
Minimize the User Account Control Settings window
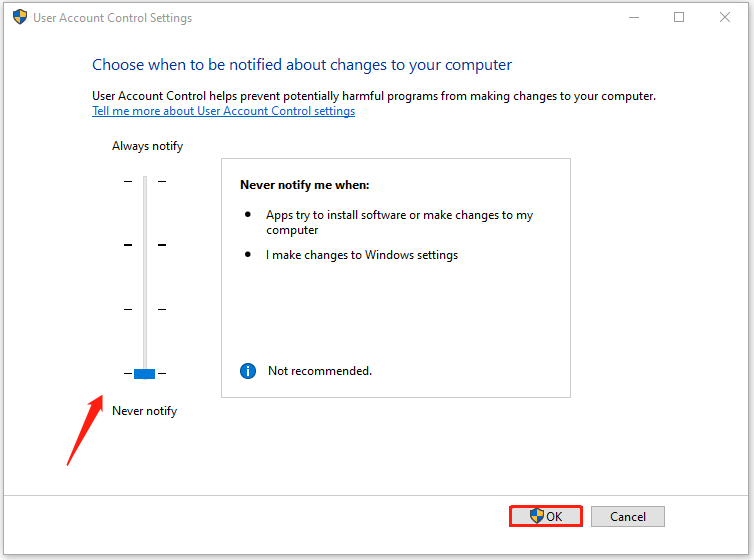click(x=634, y=17)
